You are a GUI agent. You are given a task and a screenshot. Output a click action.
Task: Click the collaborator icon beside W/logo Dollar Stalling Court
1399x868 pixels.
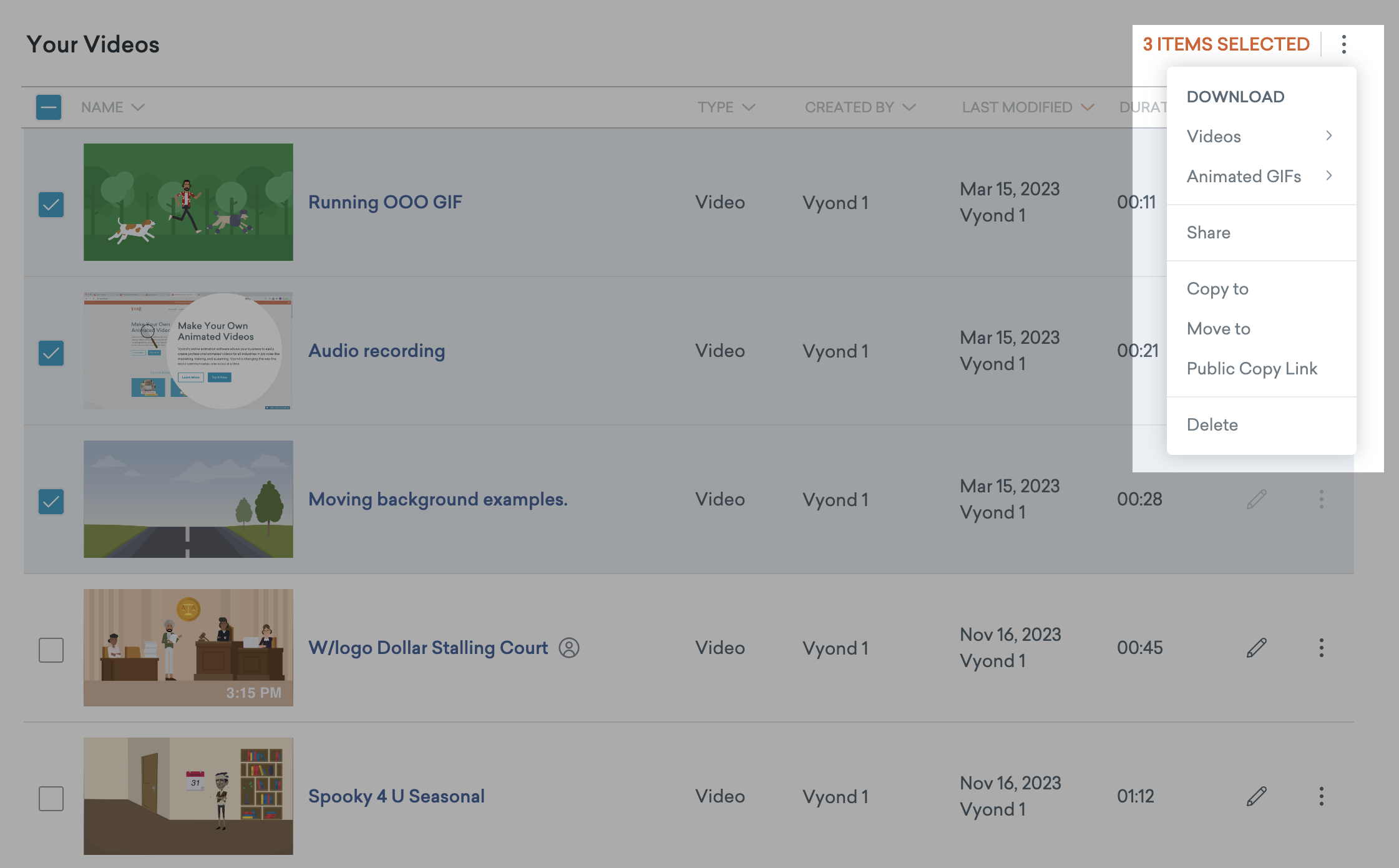[x=570, y=648]
